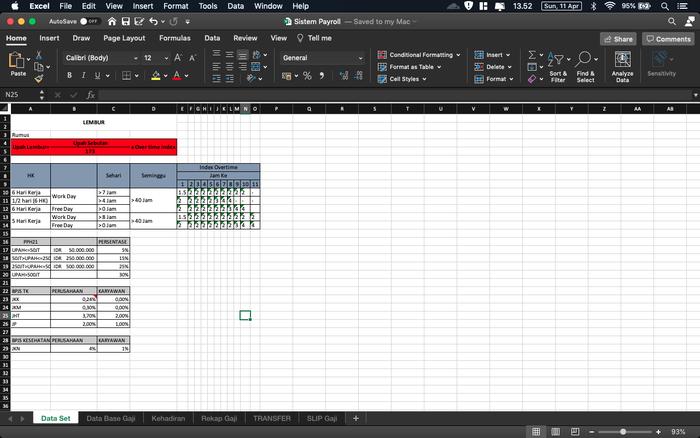This screenshot has height=438, width=700.
Task: Open the General number format dropdown
Action: click(363, 58)
